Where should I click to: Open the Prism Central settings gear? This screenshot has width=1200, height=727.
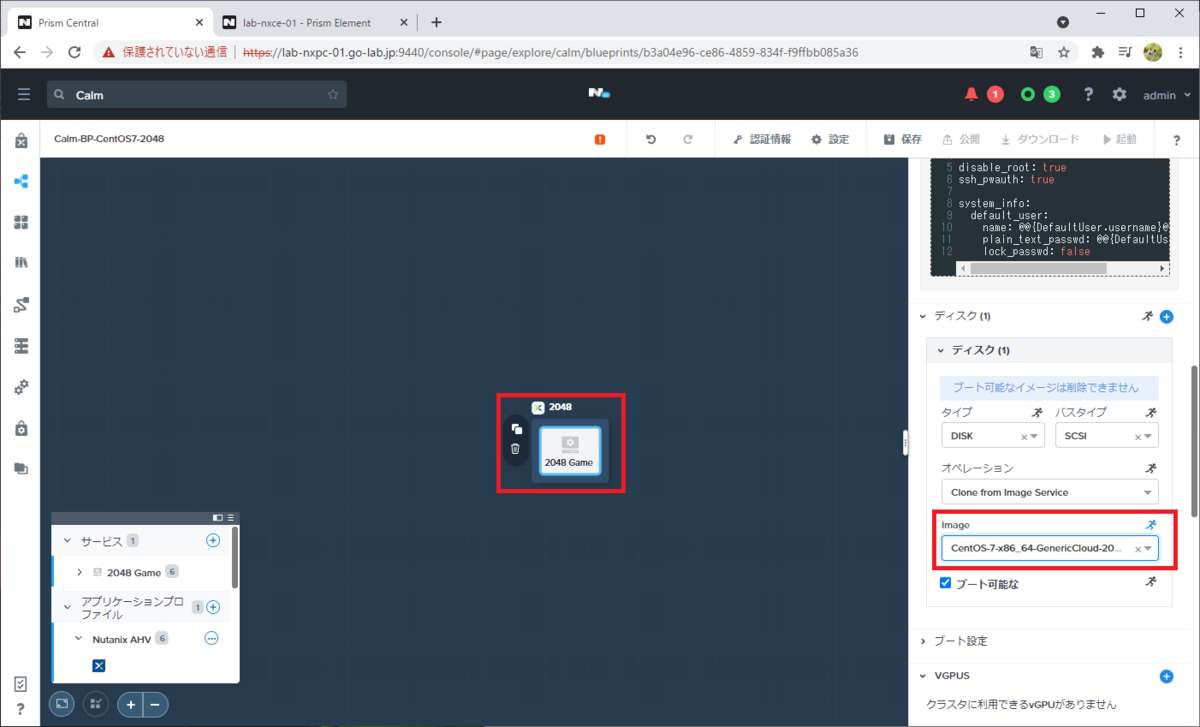click(x=1119, y=94)
